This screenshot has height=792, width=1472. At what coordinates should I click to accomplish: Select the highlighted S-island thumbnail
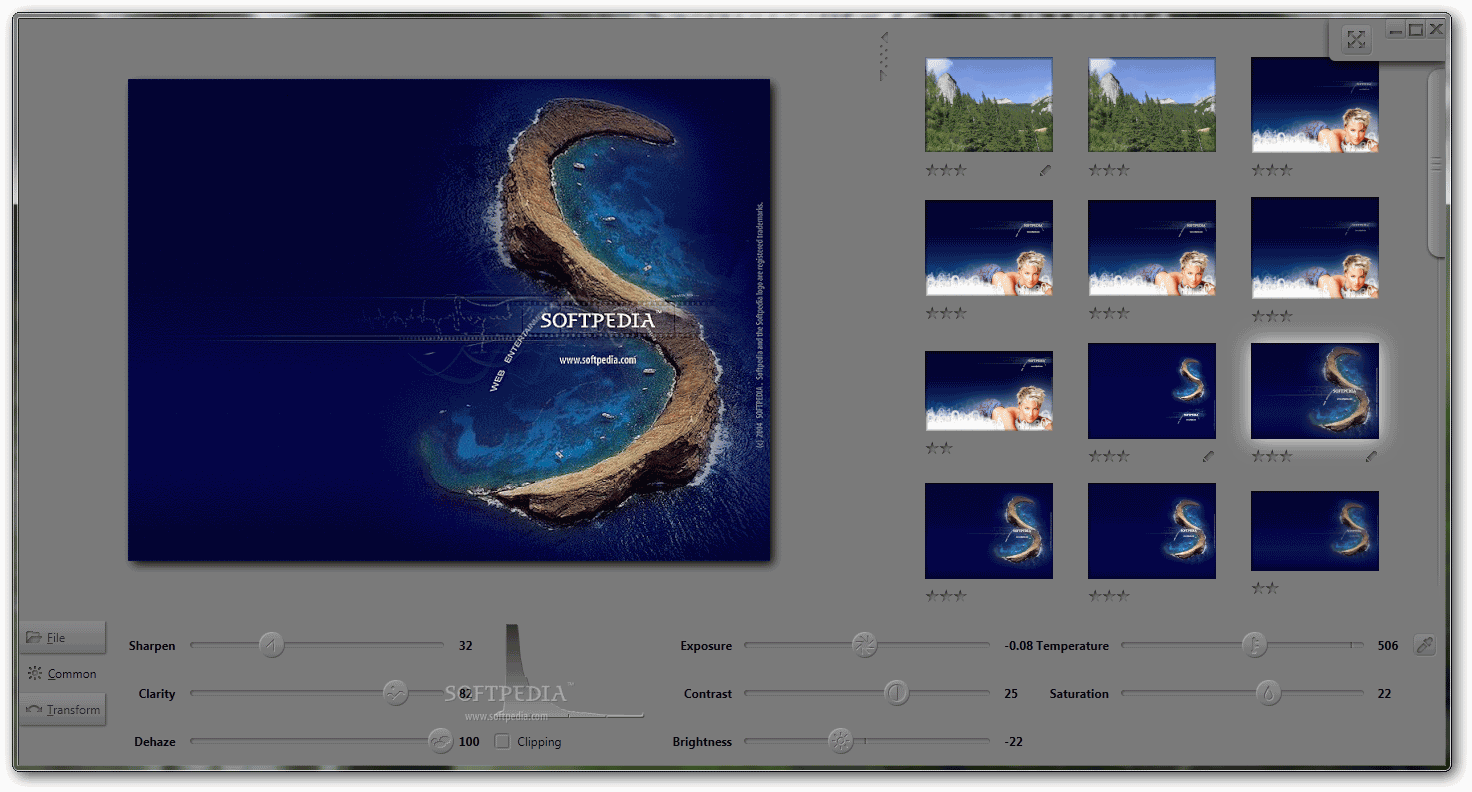(x=1315, y=391)
